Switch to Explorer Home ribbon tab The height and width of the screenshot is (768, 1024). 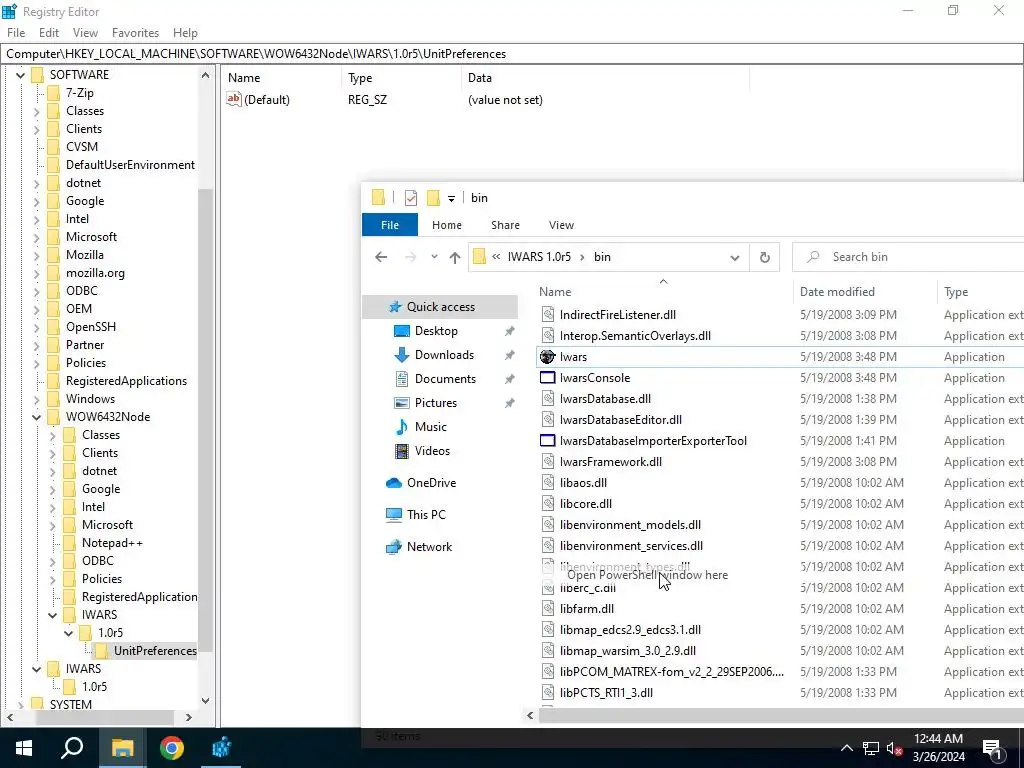tap(447, 225)
